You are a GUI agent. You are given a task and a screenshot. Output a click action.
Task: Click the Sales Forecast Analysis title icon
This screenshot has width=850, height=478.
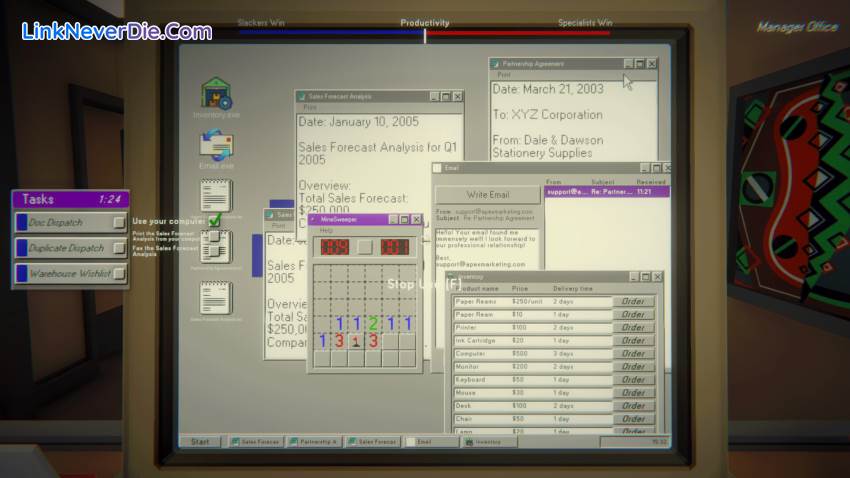point(303,96)
